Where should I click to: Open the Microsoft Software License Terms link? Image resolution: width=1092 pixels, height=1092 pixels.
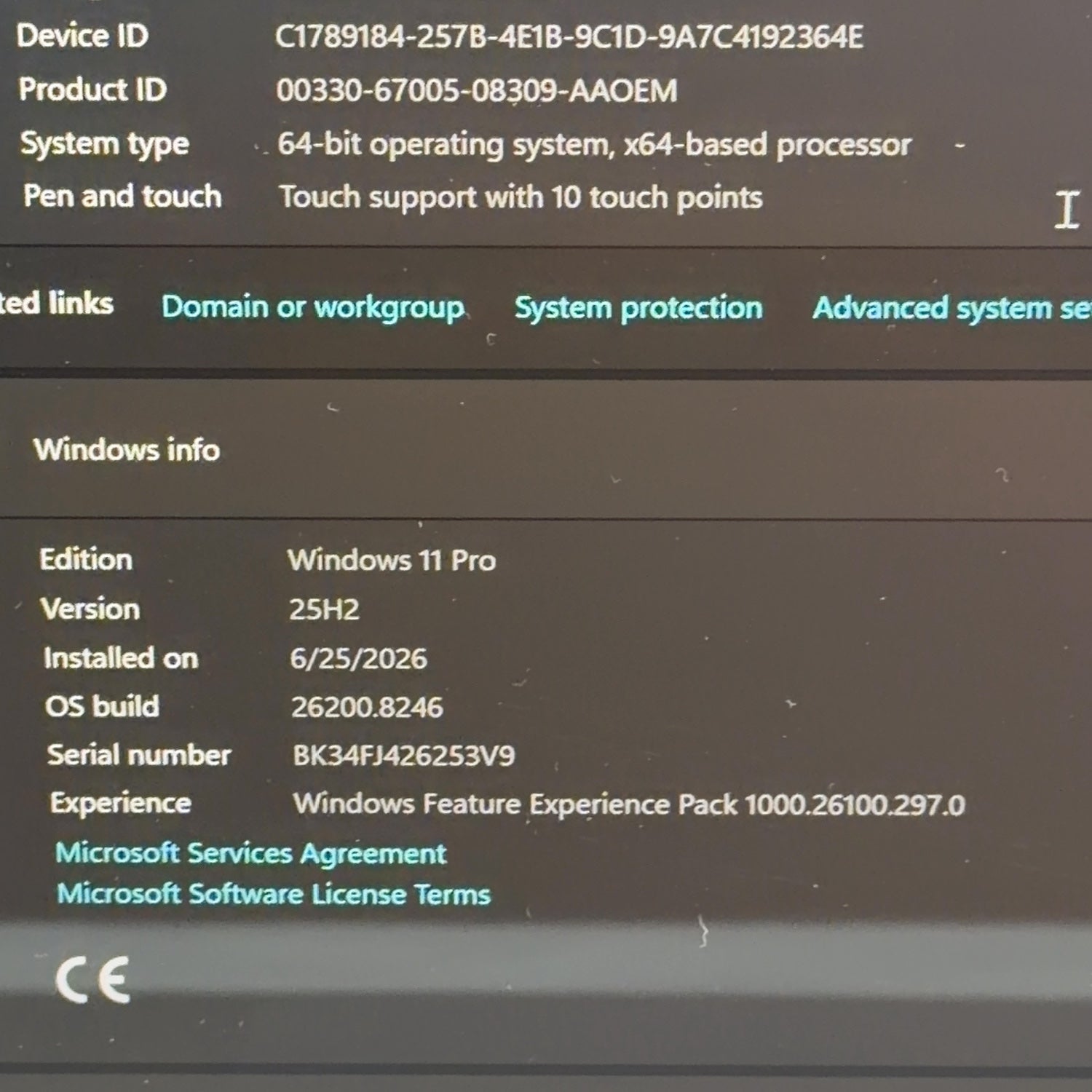[x=274, y=893]
